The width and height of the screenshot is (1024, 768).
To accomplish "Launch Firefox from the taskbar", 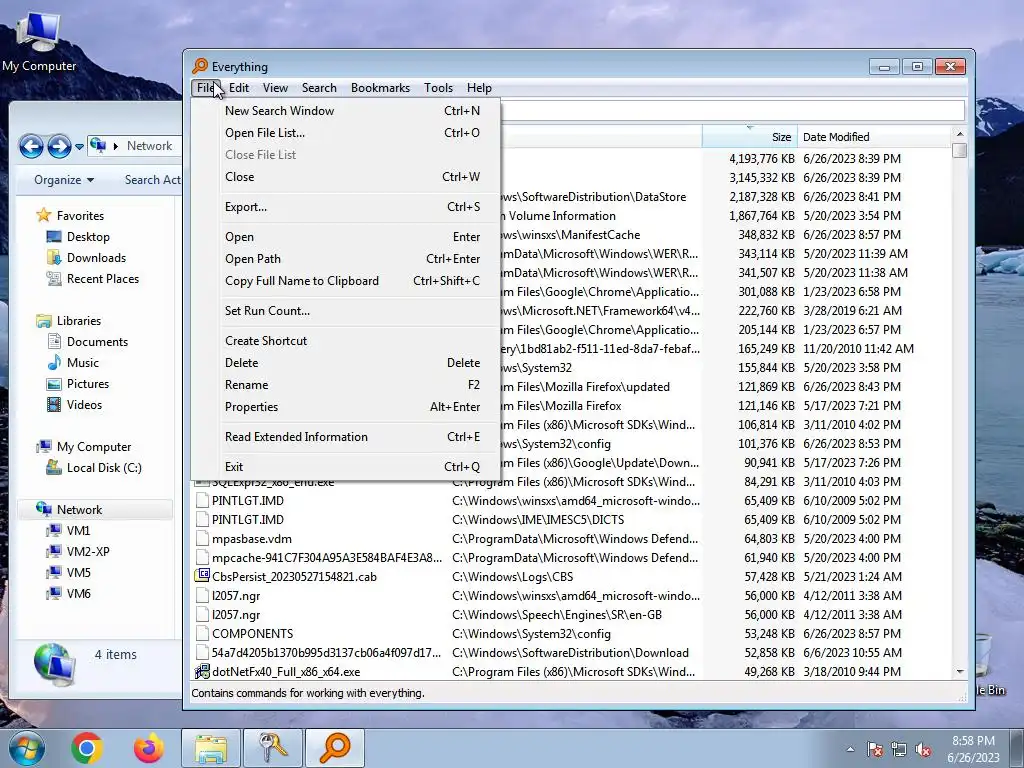I will coord(148,748).
